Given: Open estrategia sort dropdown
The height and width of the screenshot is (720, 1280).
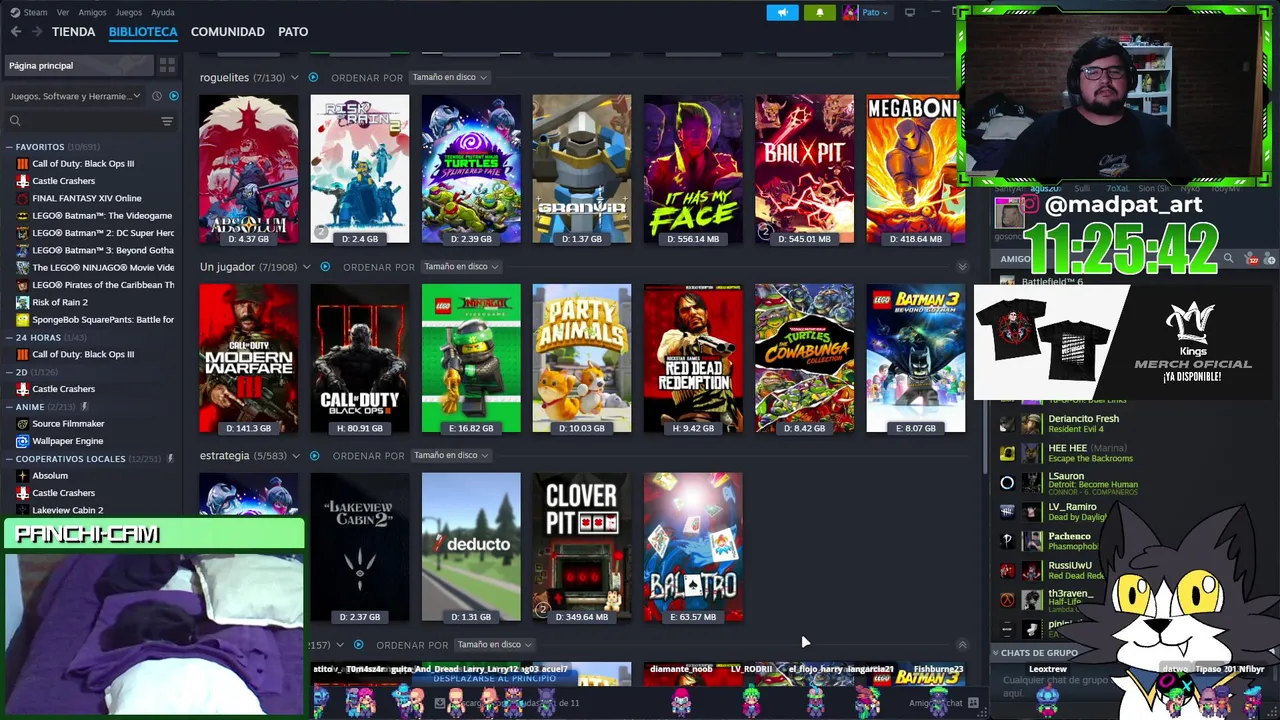Looking at the screenshot, I should pos(450,455).
